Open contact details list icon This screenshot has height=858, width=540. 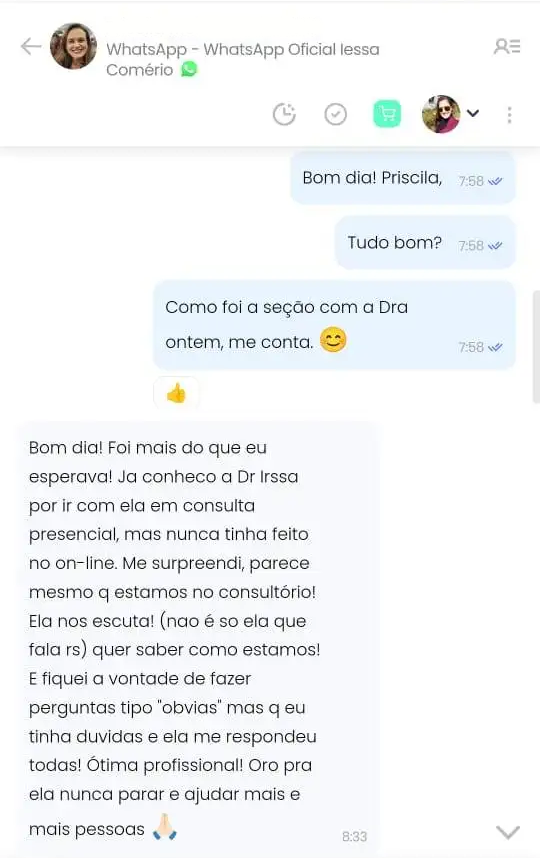pos(507,47)
